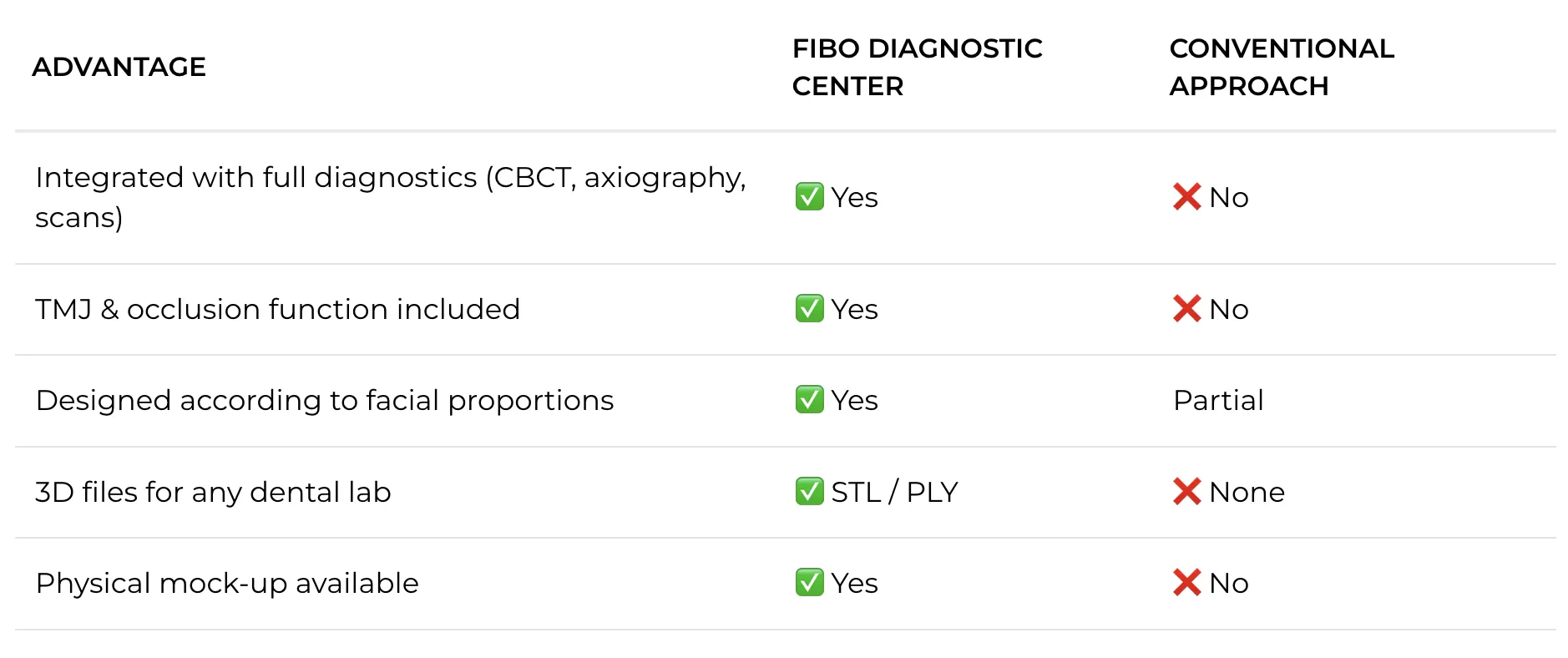The width and height of the screenshot is (1568, 658).
Task: Click 'Integrated with full diagnostics' row label
Action: click(390, 197)
